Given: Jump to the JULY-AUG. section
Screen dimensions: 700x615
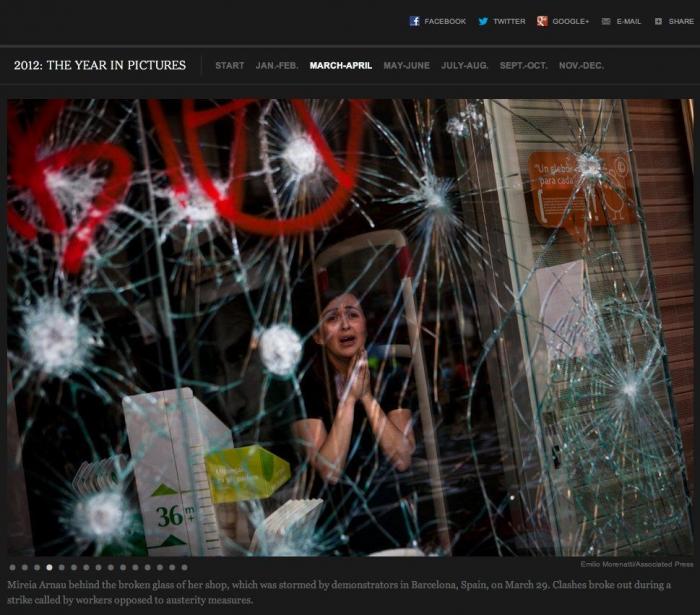Looking at the screenshot, I should coord(465,66).
